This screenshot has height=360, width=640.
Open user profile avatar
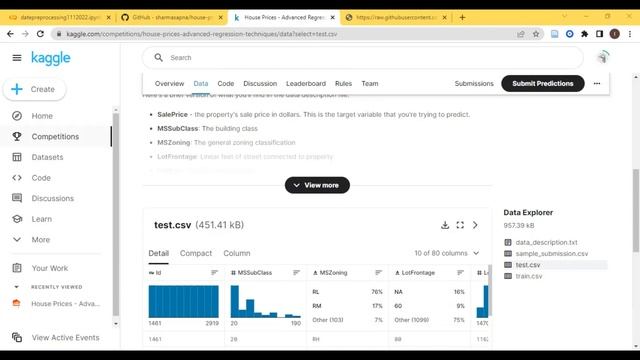coord(603,58)
